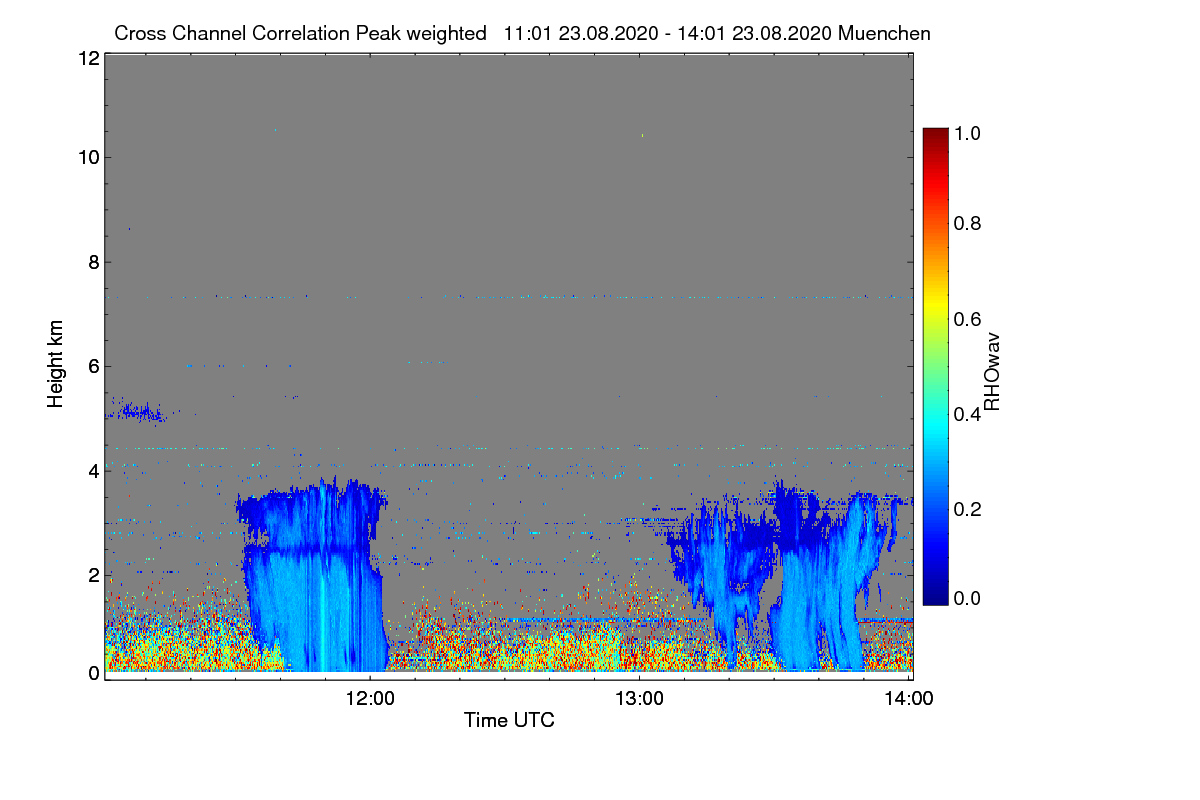Click the RHOwav color scale bar
Image resolution: width=1200 pixels, height=800 pixels.
click(x=934, y=366)
